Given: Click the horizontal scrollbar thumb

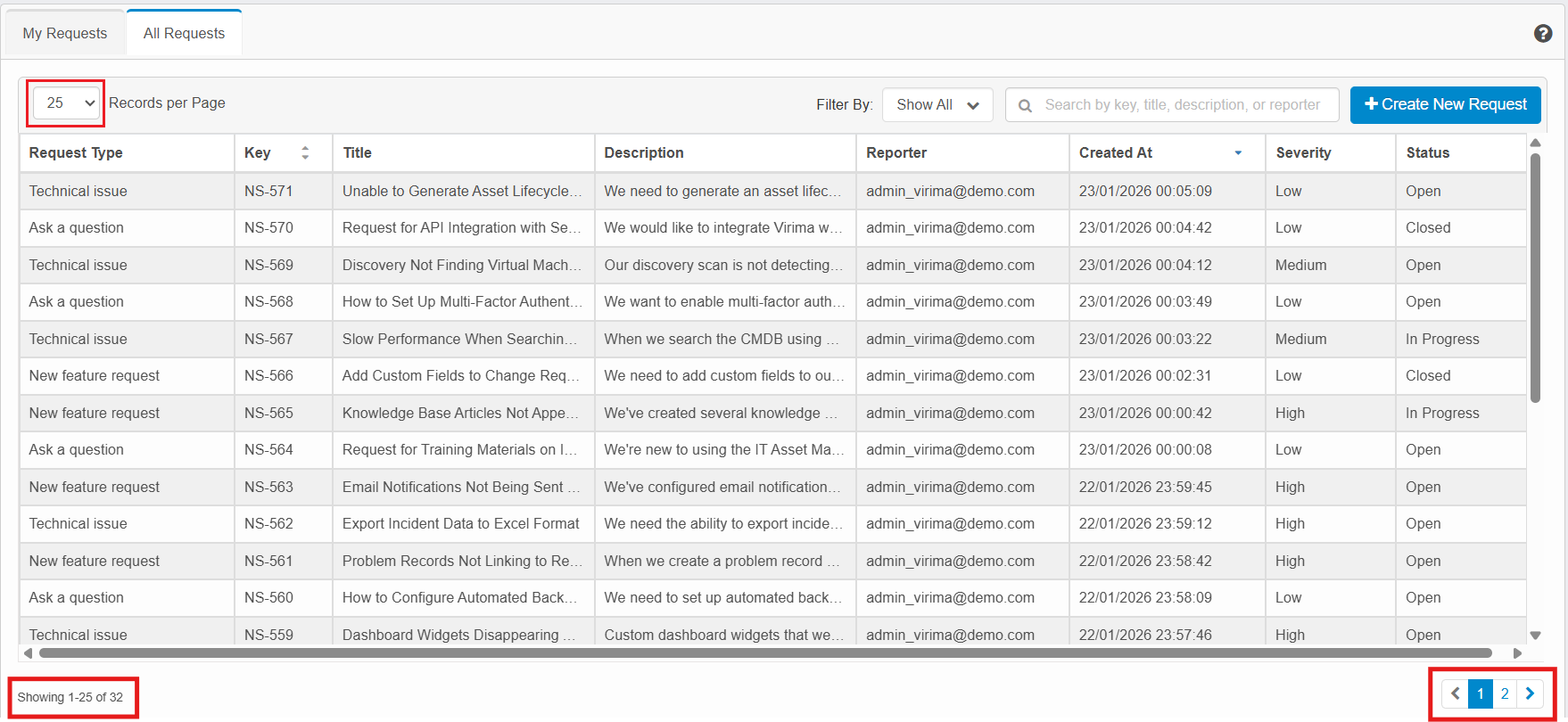Looking at the screenshot, I should click(765, 653).
